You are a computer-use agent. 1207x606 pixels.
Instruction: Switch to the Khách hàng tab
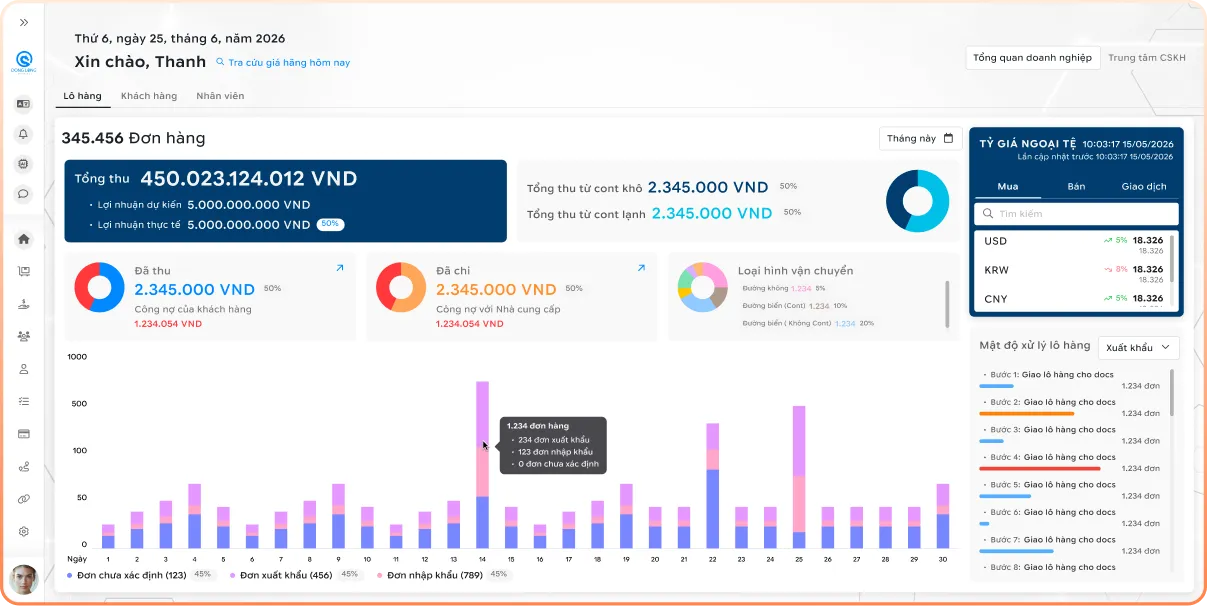point(149,96)
